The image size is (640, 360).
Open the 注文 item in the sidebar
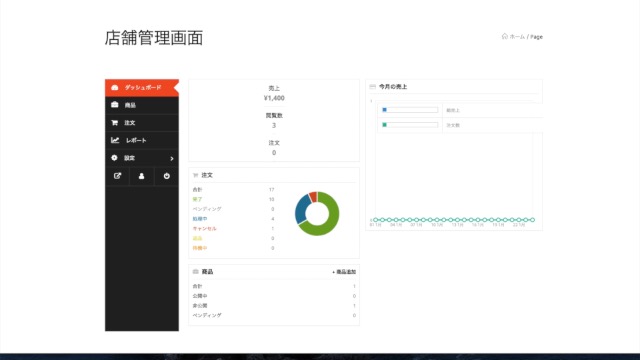(142, 123)
